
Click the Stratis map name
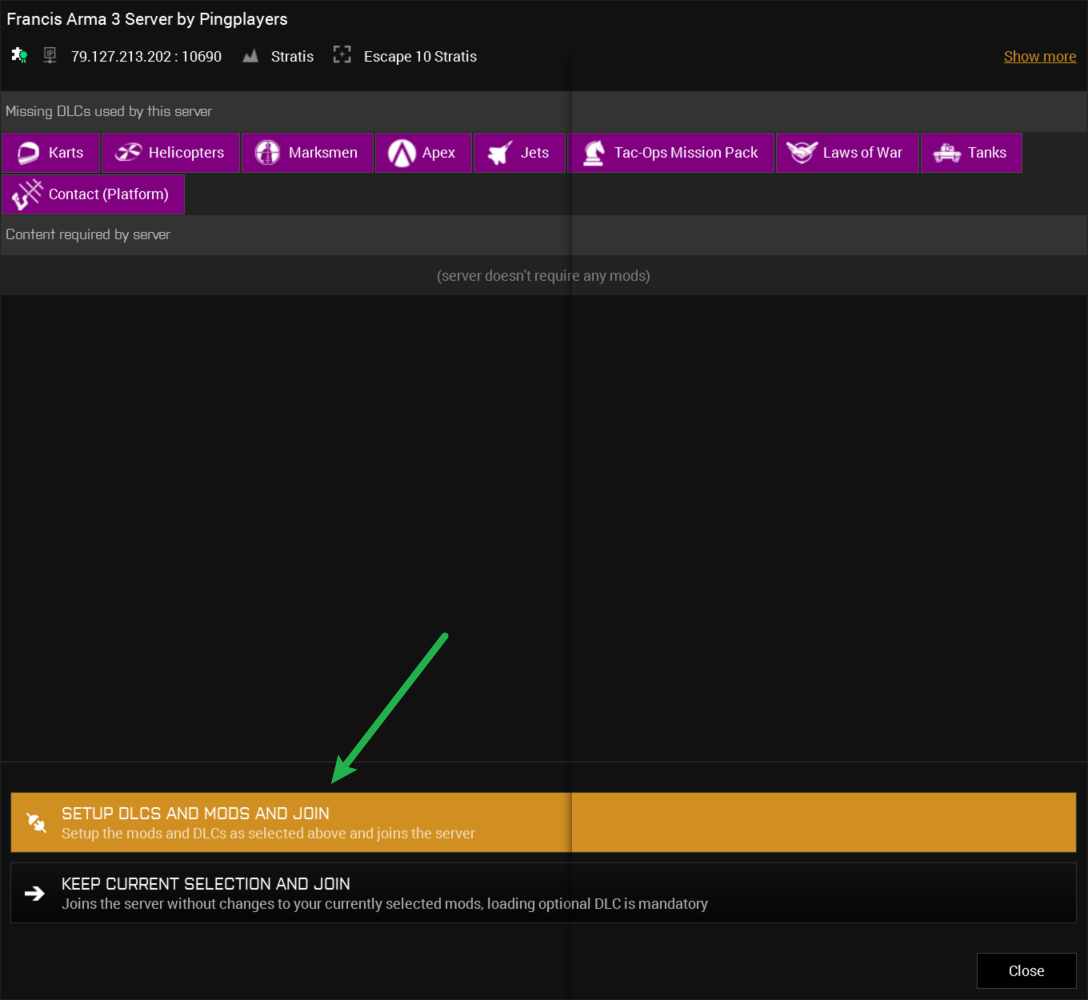coord(292,57)
